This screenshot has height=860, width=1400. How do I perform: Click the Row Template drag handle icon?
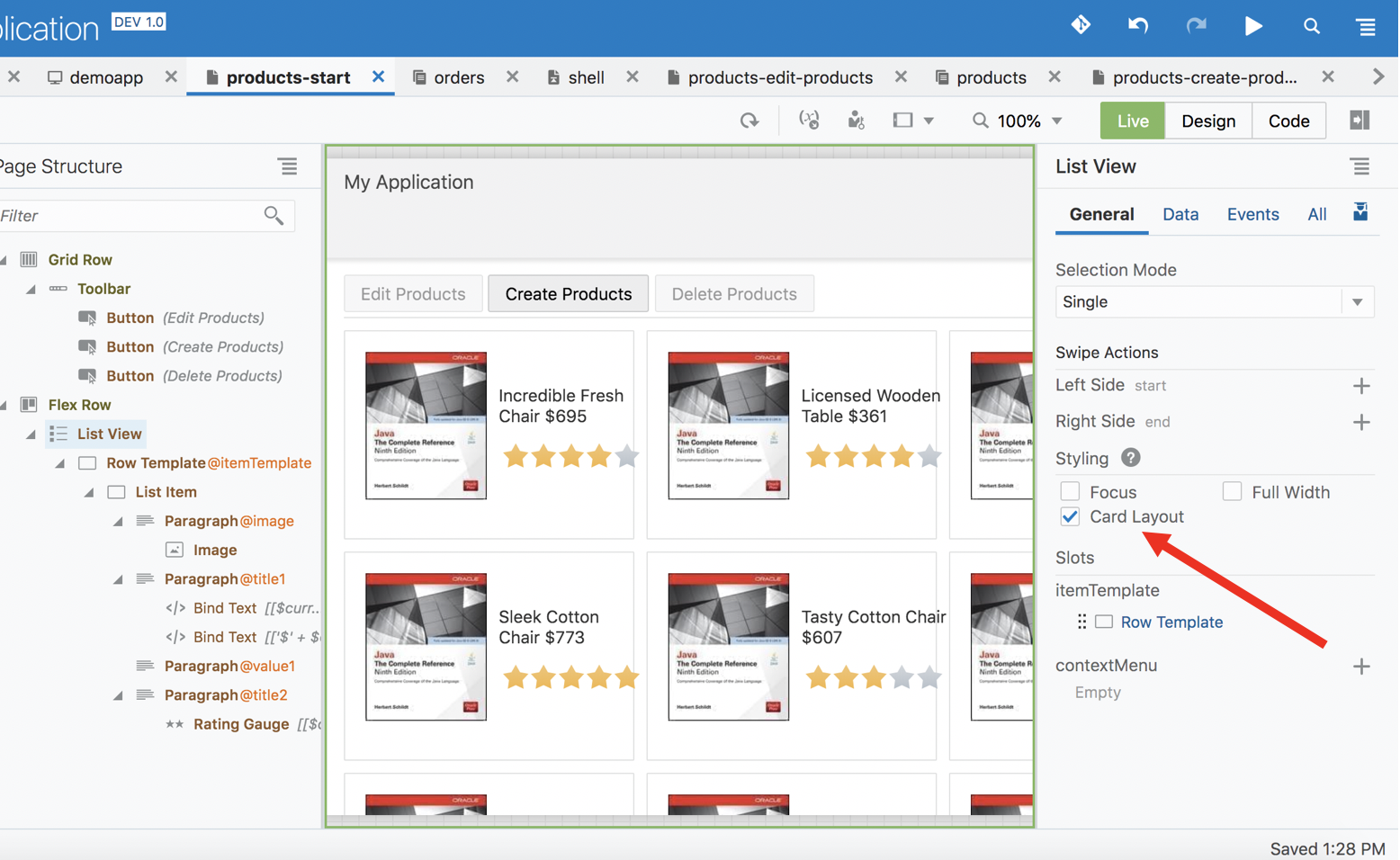[x=1082, y=622]
